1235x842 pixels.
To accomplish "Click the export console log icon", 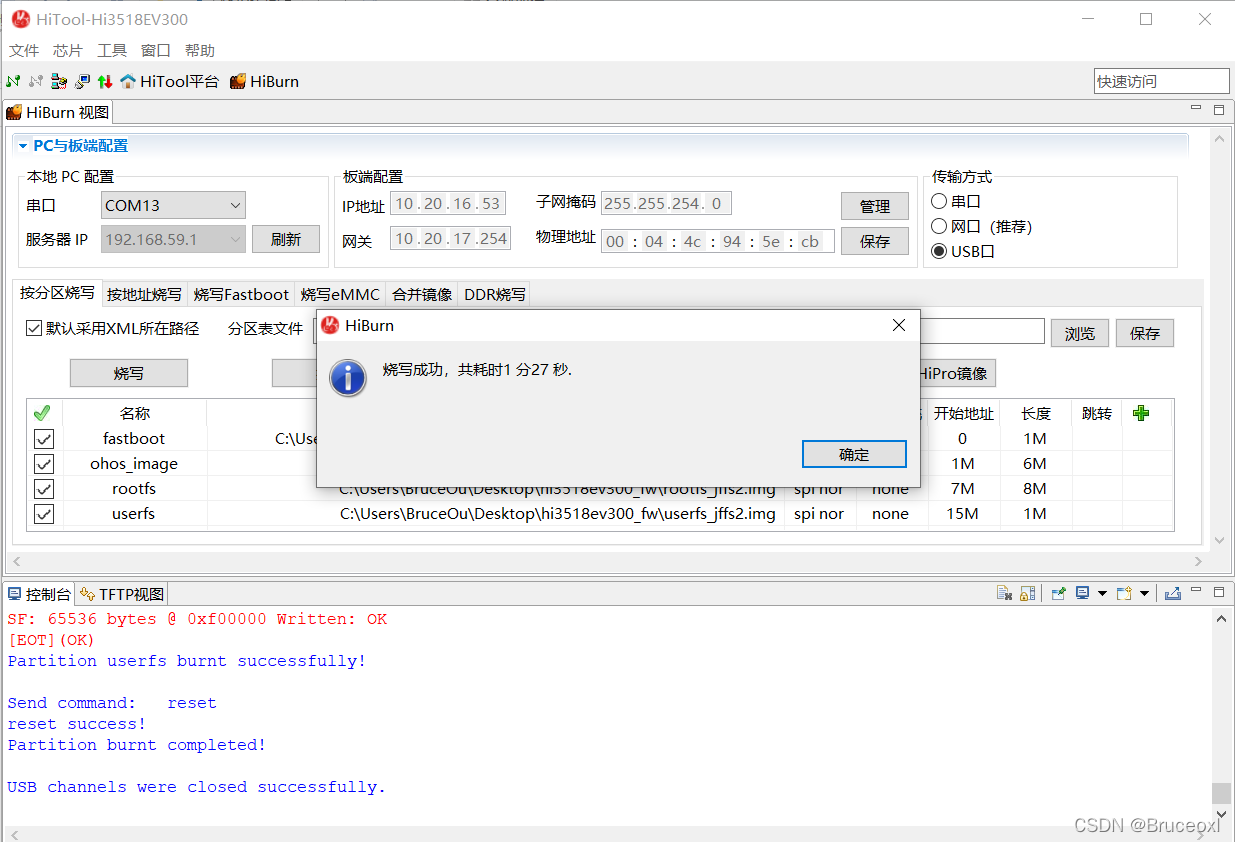I will tap(1173, 594).
